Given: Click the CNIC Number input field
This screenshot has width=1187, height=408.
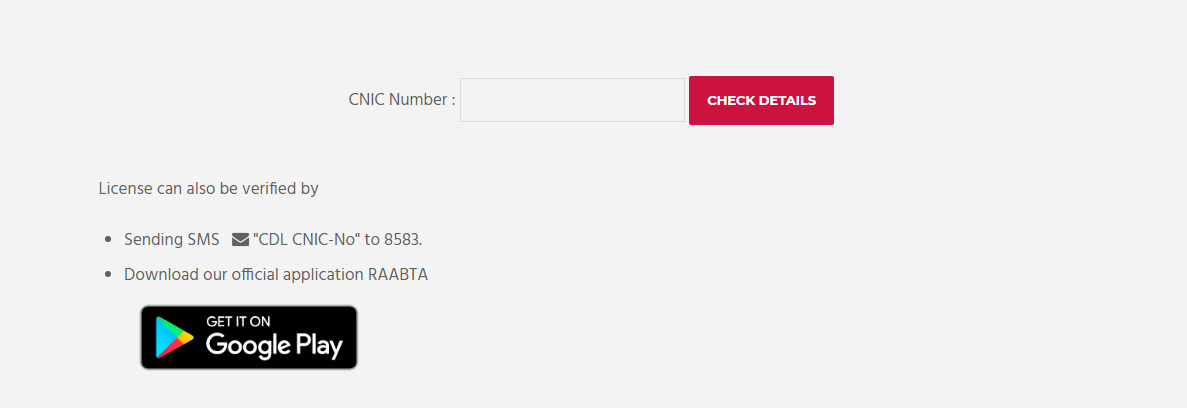Looking at the screenshot, I should point(572,100).
